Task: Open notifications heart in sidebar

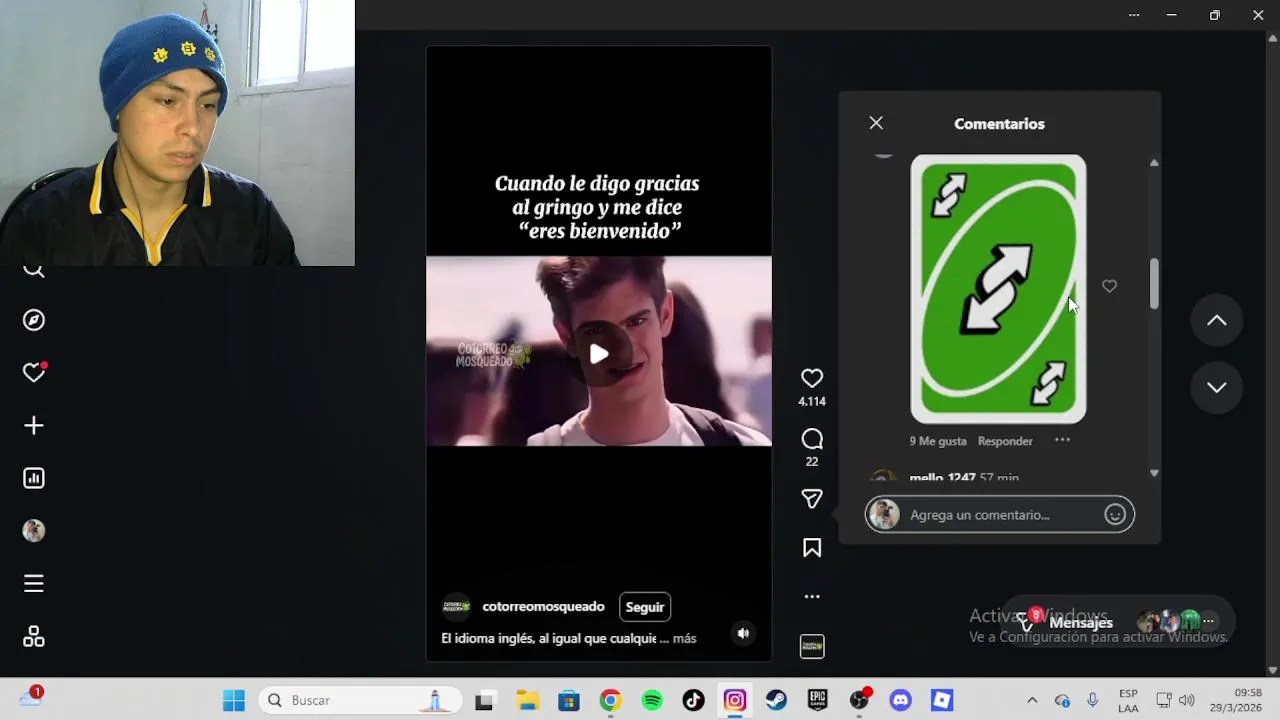Action: [x=34, y=373]
